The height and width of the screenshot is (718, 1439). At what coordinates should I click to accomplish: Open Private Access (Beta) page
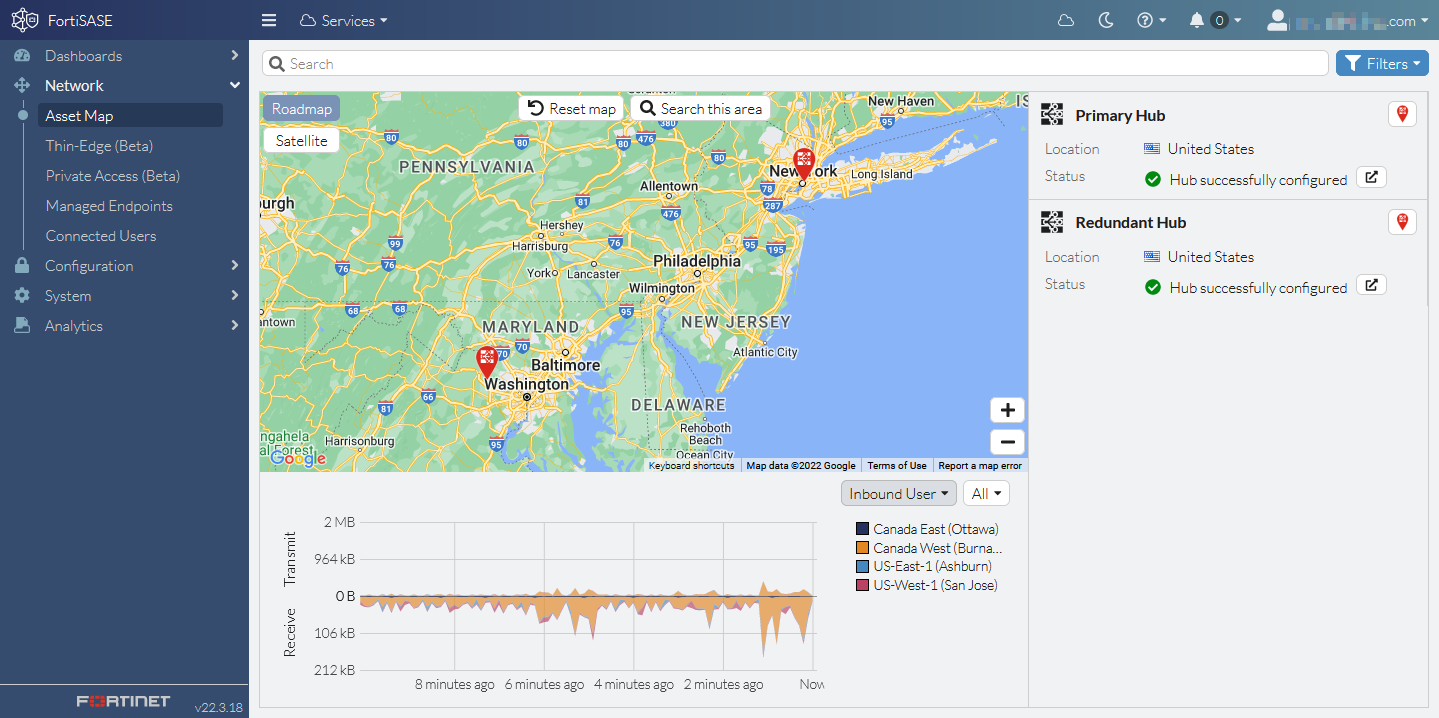tap(113, 176)
